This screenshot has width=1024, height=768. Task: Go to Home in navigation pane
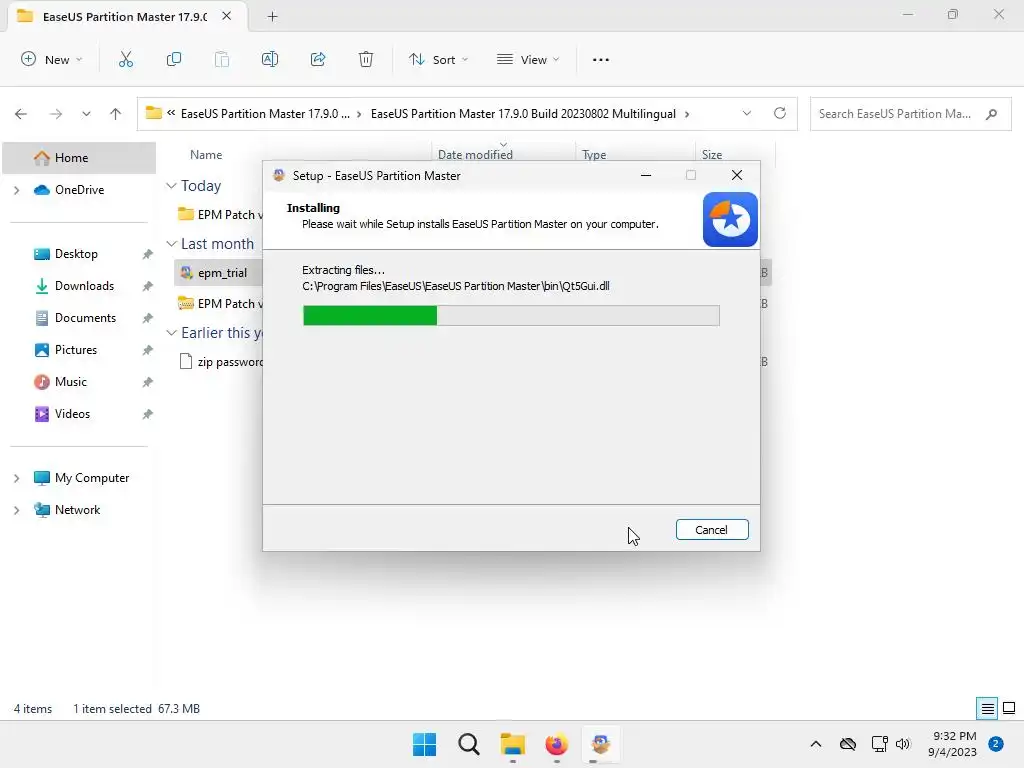pyautogui.click(x=79, y=158)
